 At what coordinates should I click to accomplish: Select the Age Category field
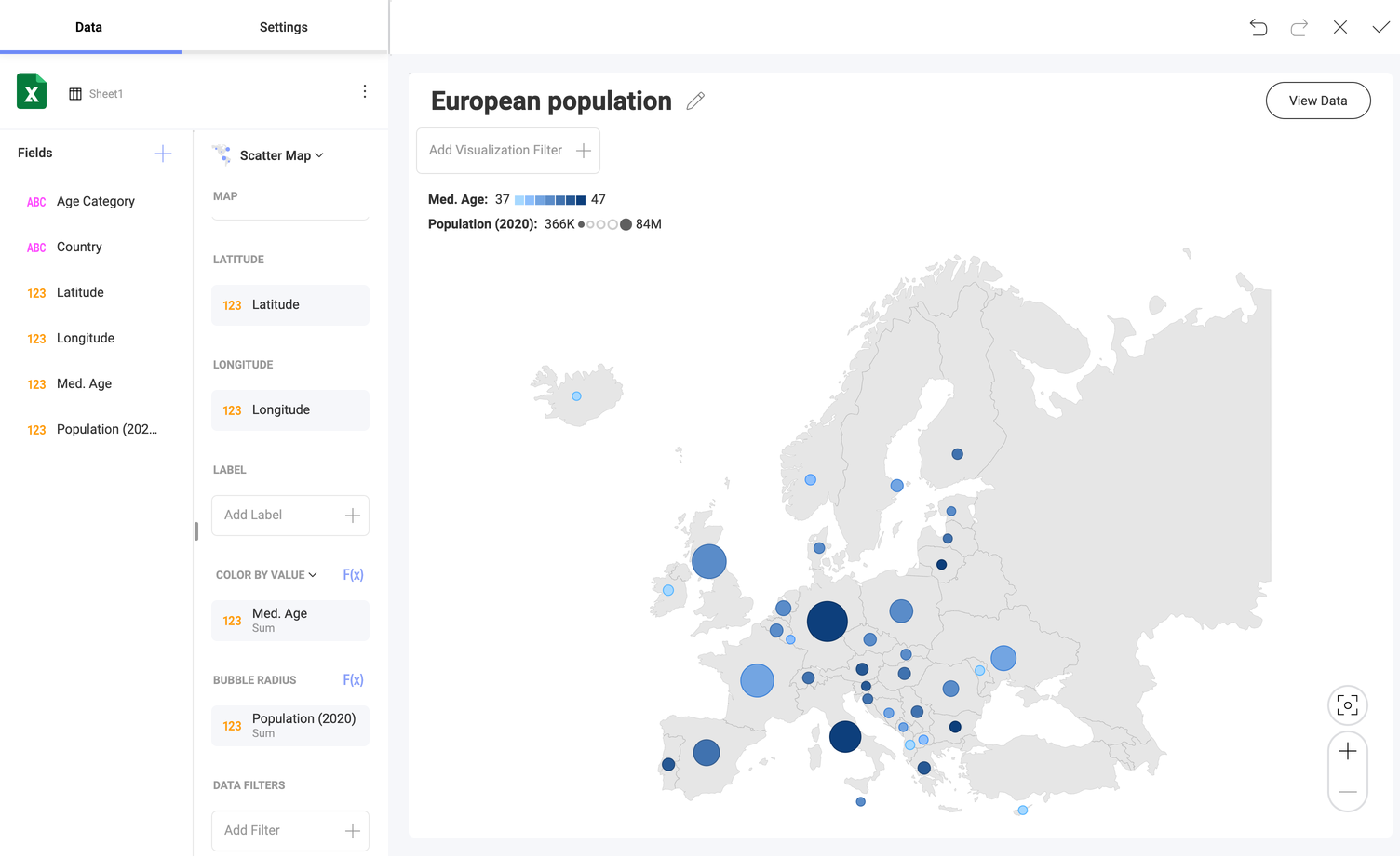[x=96, y=201]
